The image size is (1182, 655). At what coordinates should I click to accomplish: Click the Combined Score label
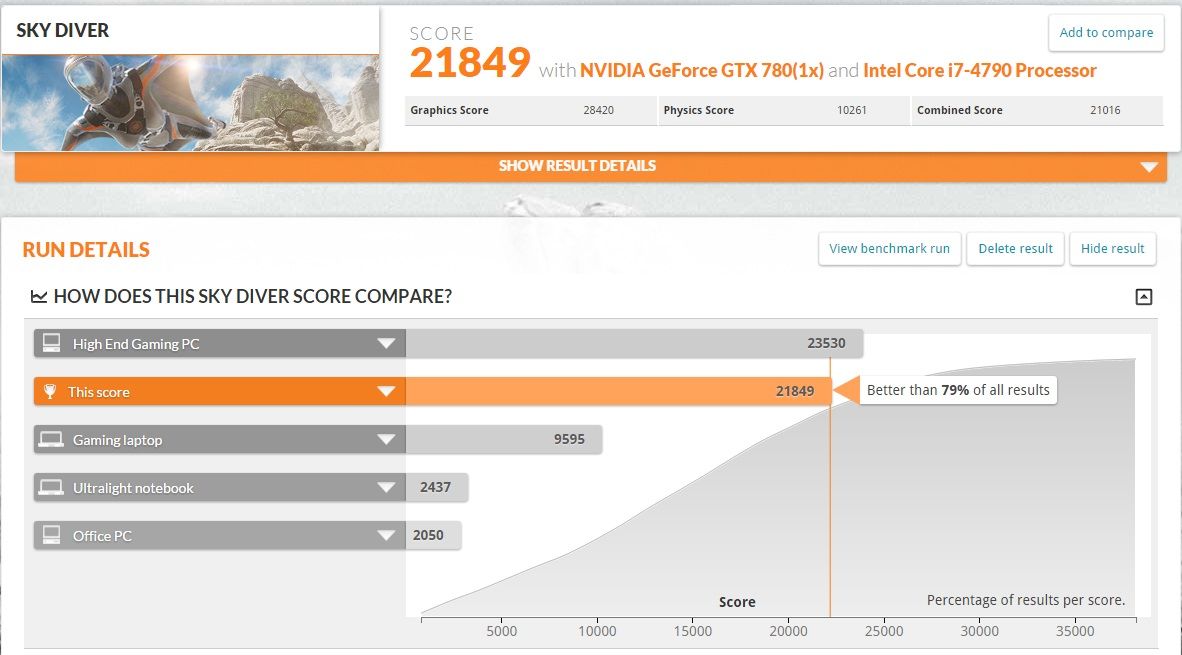[x=960, y=110]
